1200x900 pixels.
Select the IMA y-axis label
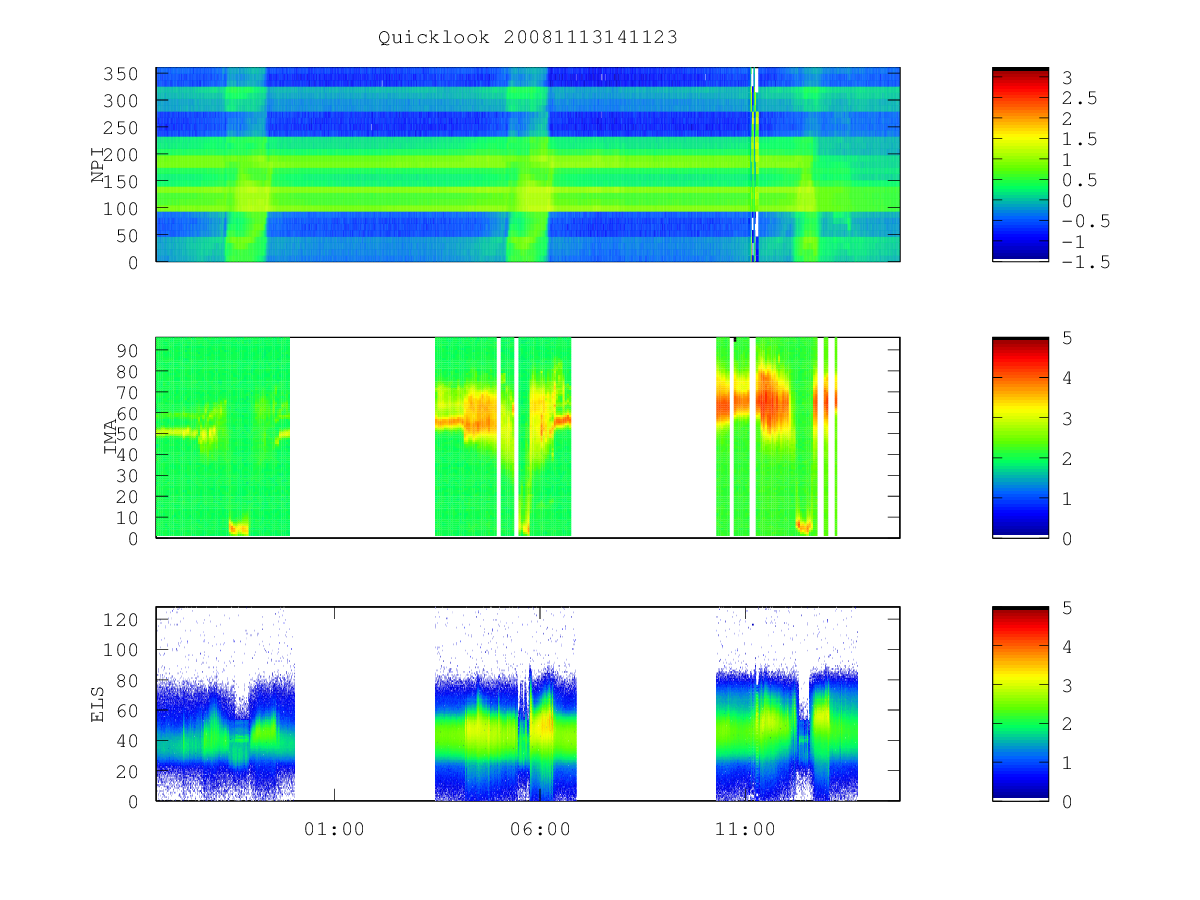(x=110, y=437)
